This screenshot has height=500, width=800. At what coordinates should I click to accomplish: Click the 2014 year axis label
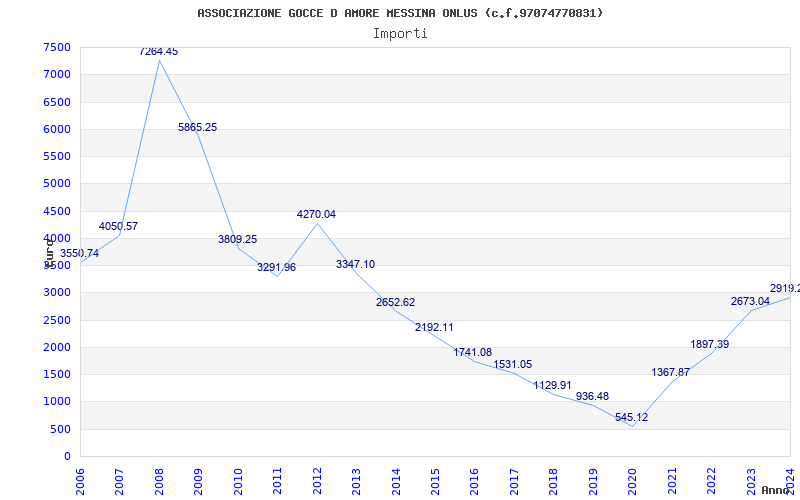[x=396, y=481]
